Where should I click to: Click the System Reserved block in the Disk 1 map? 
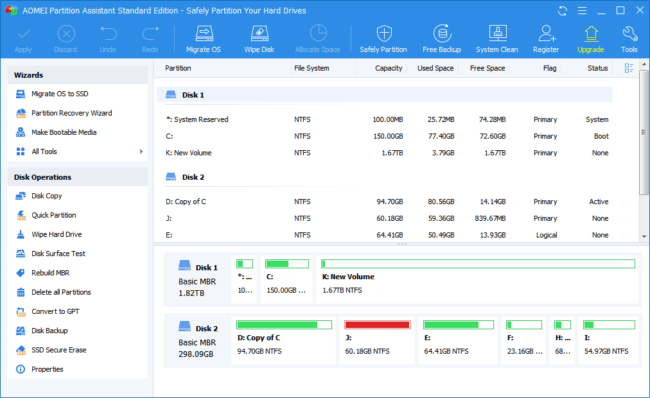(245, 280)
